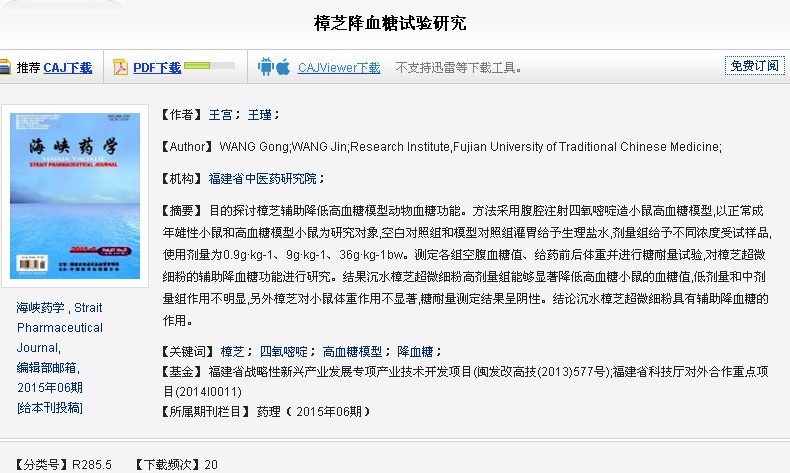Viewport: 790px width, 473px height.
Task: Open 海峡药学 journal name link under cover
Action: pyautogui.click(x=41, y=308)
